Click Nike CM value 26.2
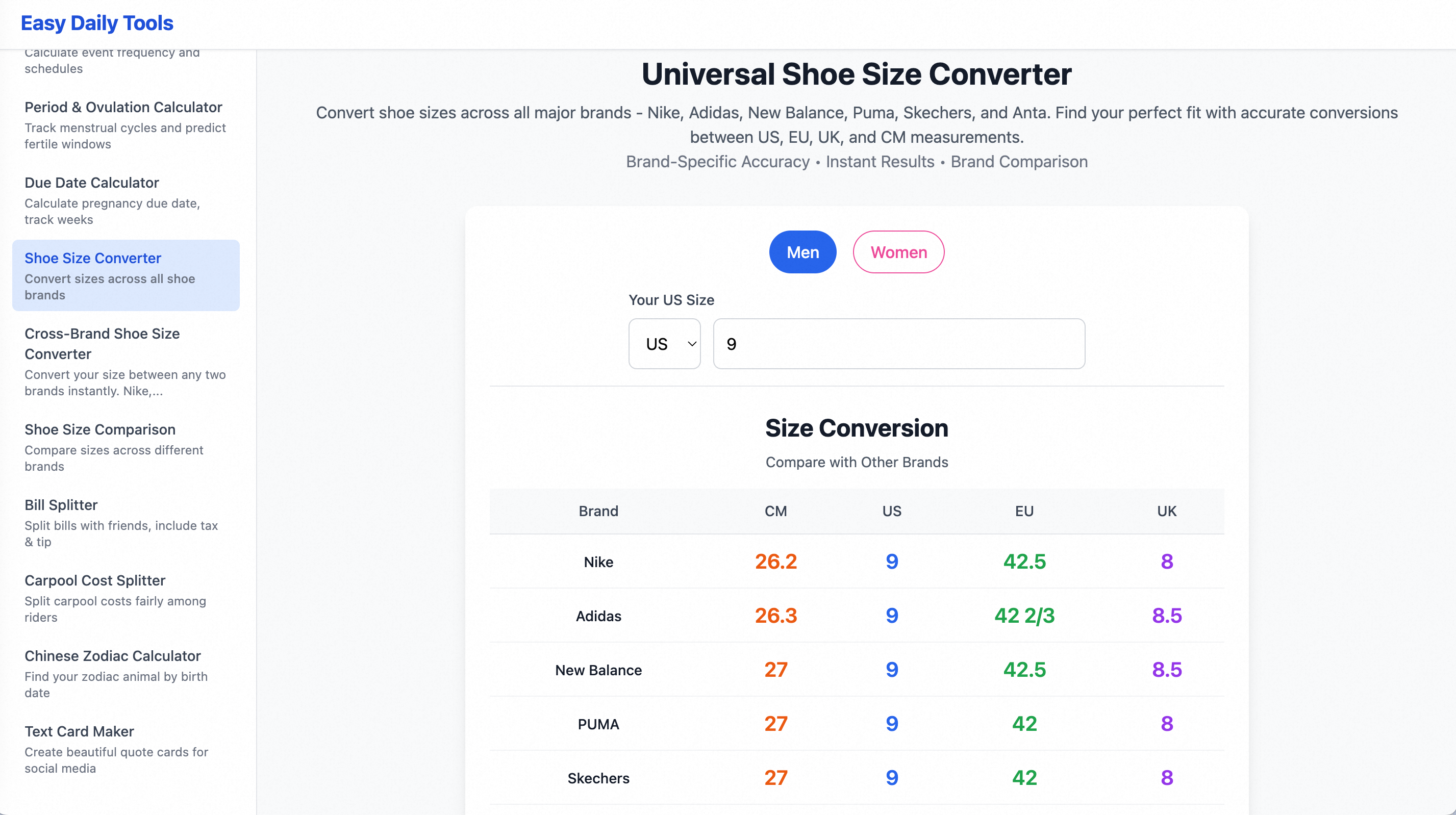1456x815 pixels. click(x=775, y=561)
